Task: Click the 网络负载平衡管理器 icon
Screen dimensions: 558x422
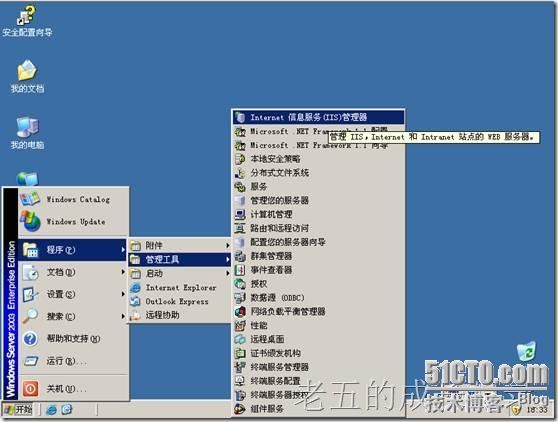Action: click(240, 311)
